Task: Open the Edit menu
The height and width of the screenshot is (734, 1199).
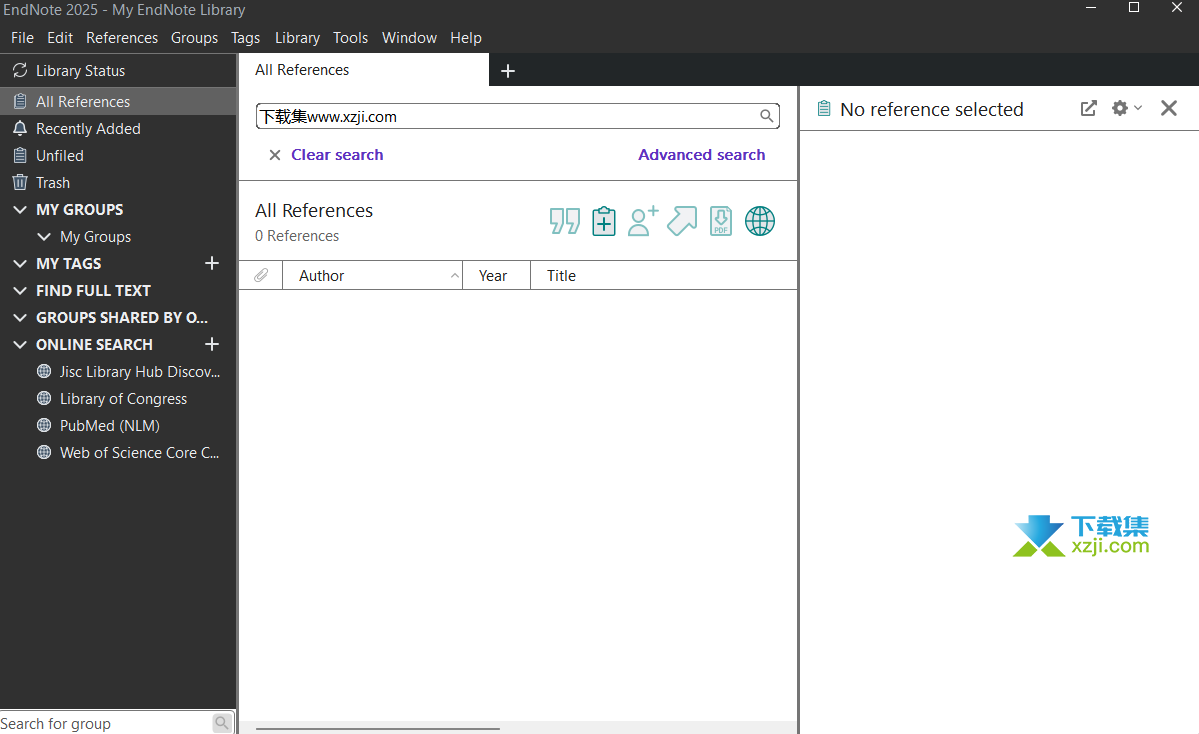Action: click(x=60, y=37)
